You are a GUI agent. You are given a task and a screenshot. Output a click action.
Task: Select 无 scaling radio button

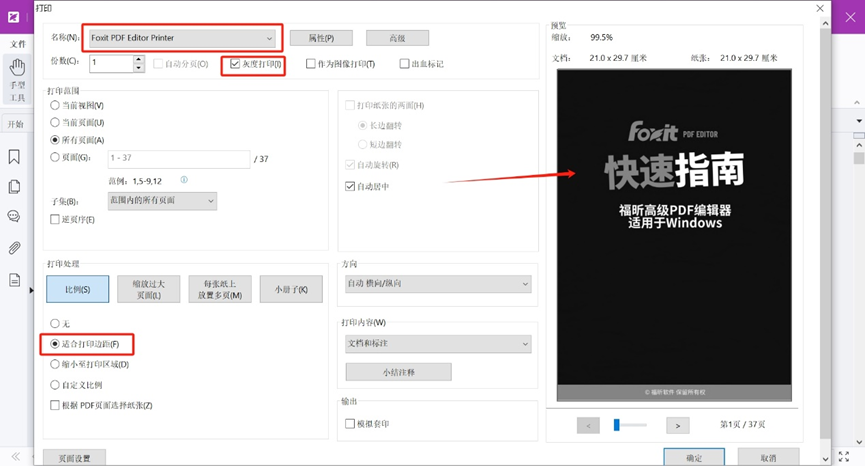(55, 324)
